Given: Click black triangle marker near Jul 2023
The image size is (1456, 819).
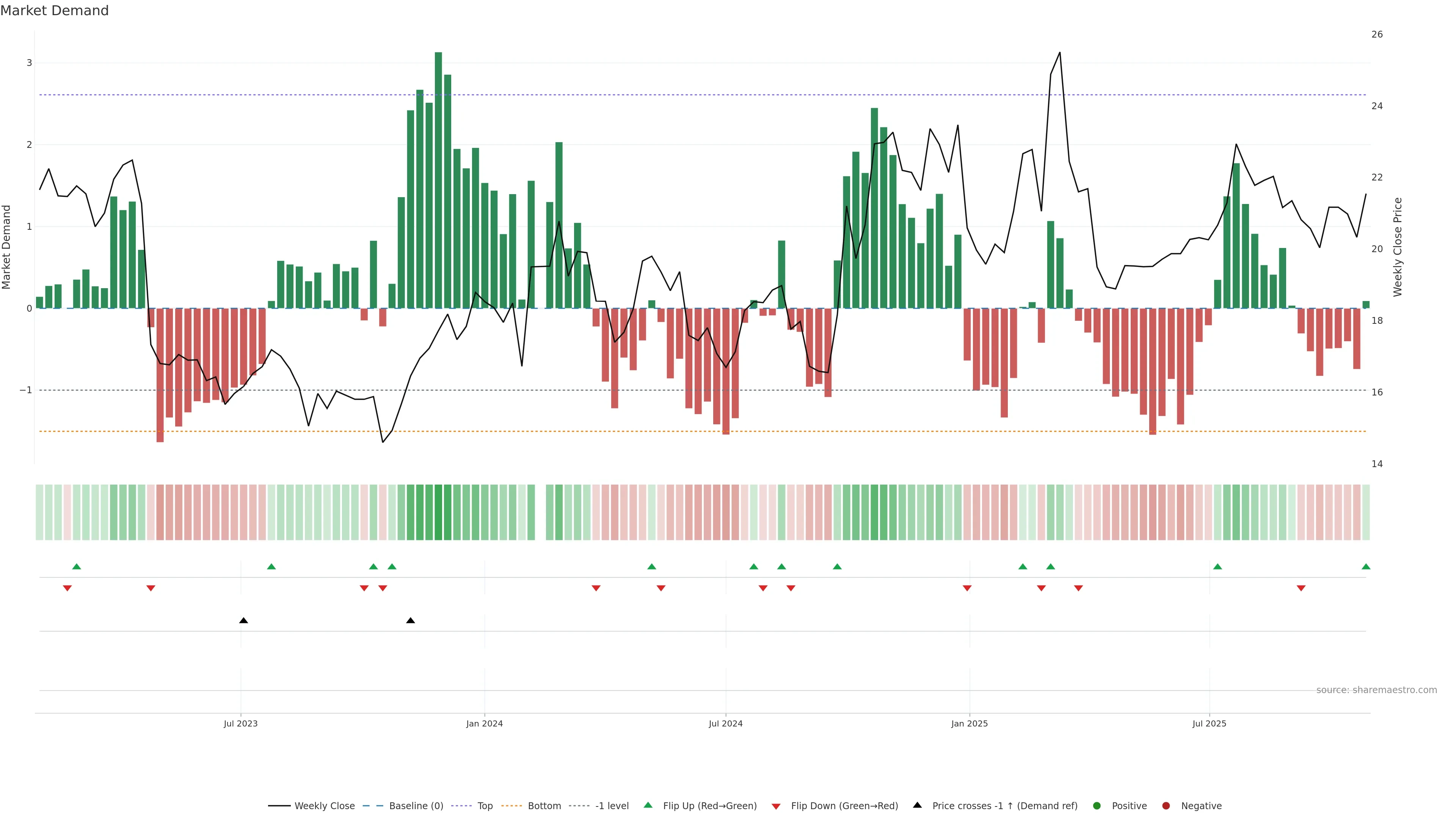Looking at the screenshot, I should (243, 621).
